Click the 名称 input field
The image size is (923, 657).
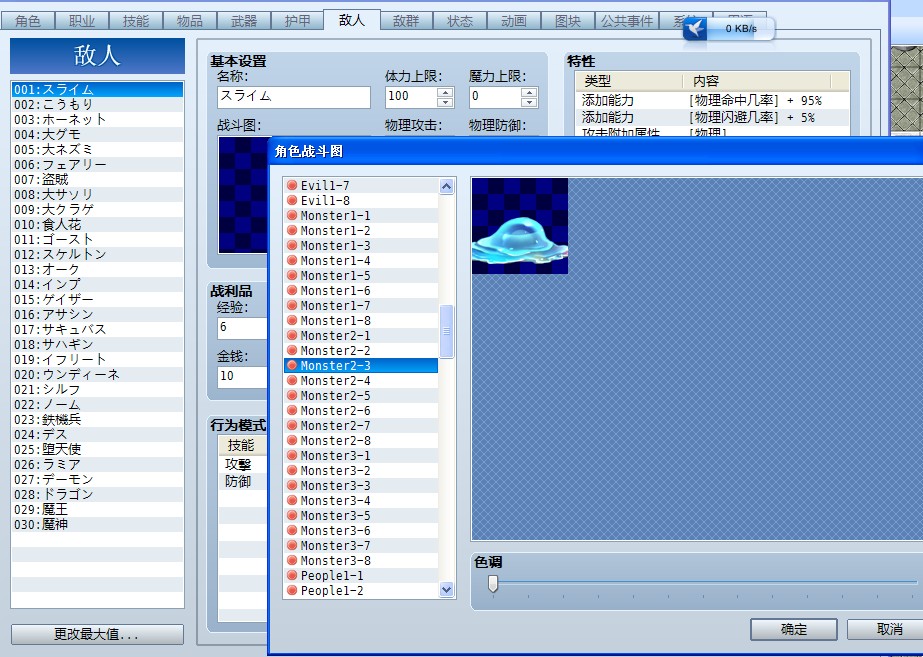[x=294, y=97]
